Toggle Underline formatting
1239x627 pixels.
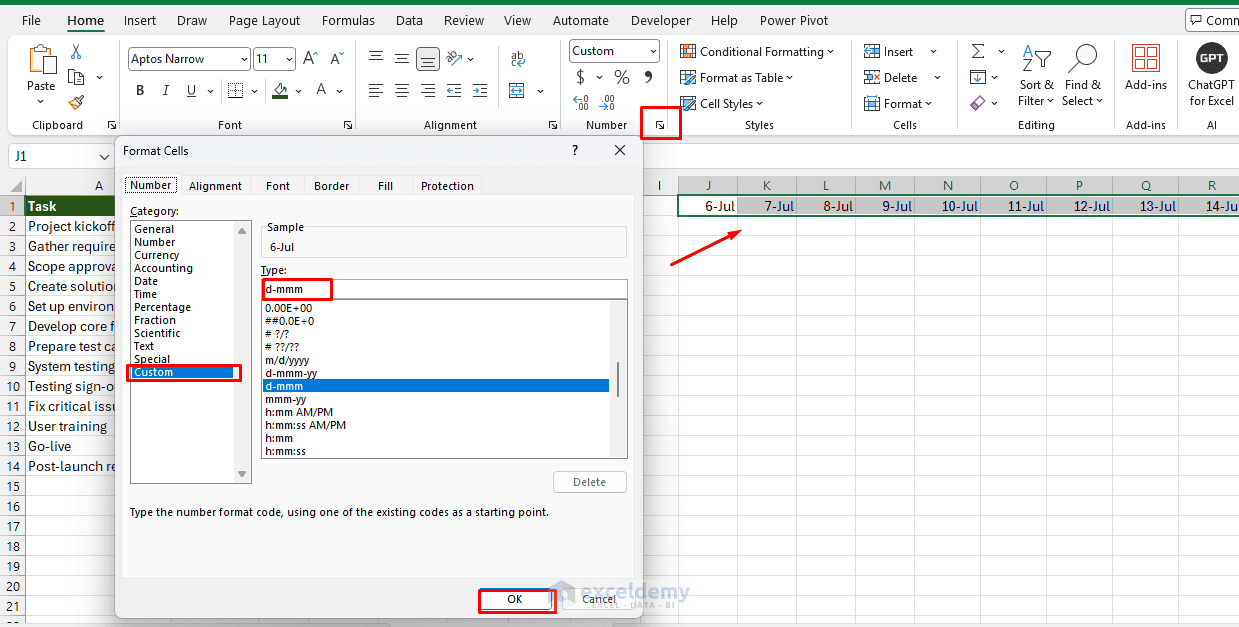tap(191, 90)
